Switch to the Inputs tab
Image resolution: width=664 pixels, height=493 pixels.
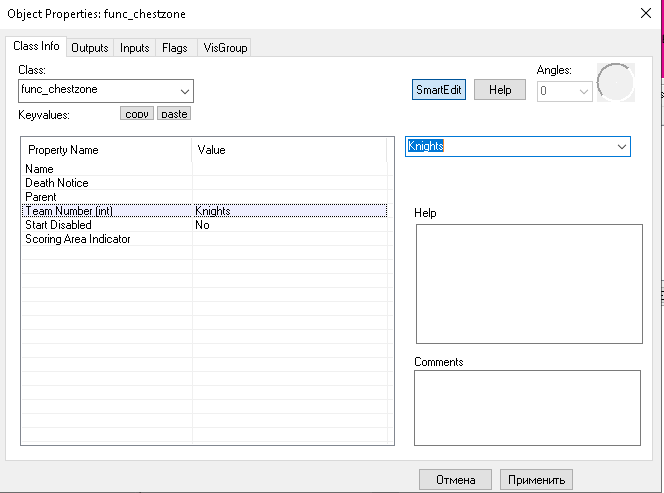(134, 48)
